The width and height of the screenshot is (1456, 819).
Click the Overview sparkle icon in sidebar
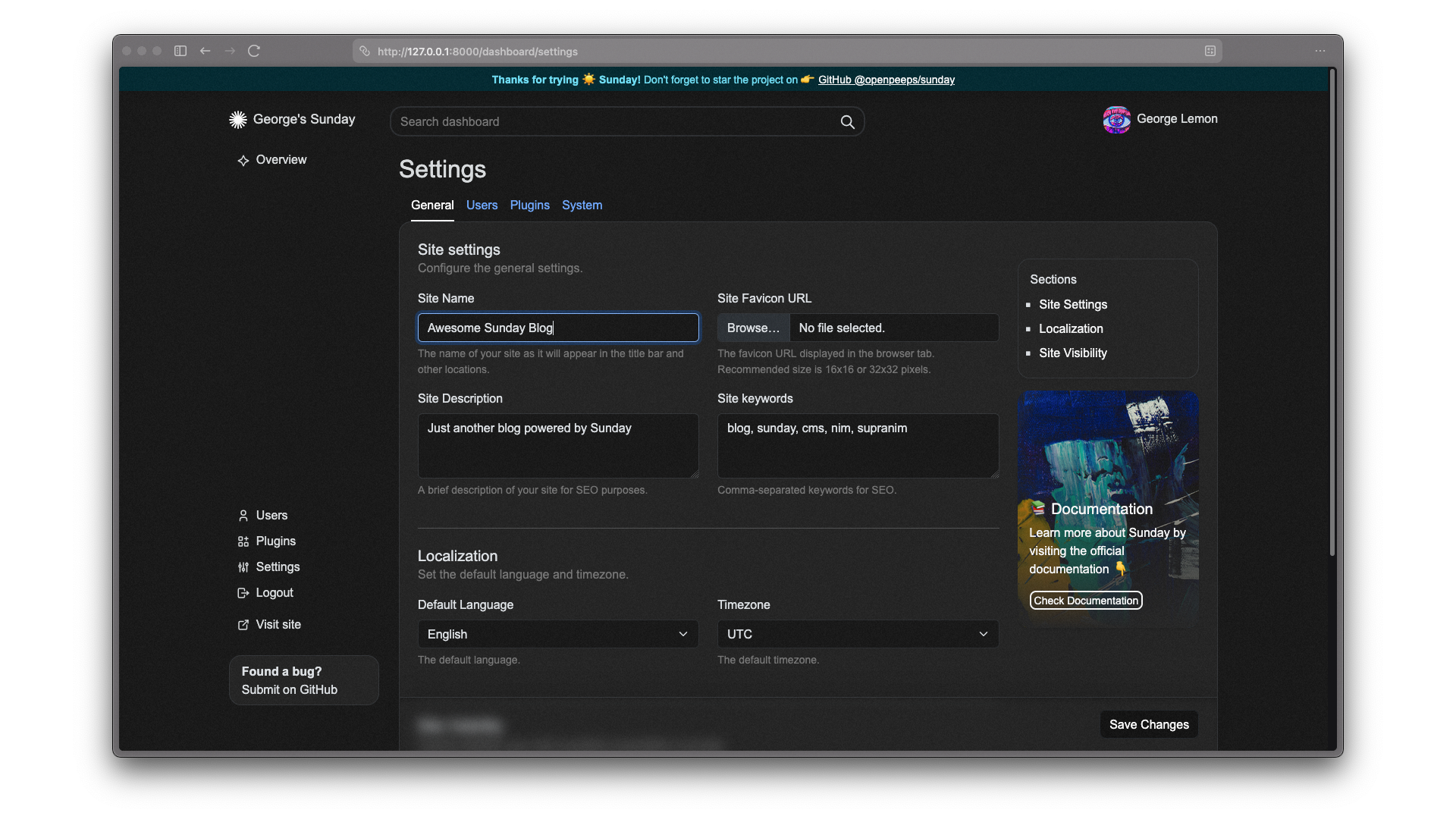(x=243, y=161)
